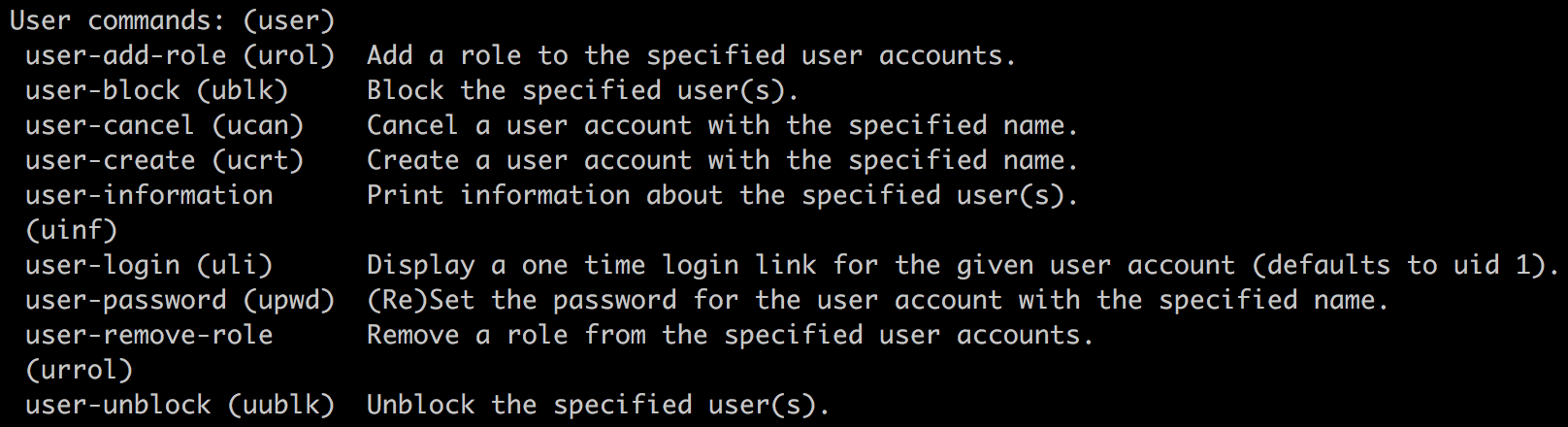
Task: Click the (upwd) alias text
Action: point(288,300)
